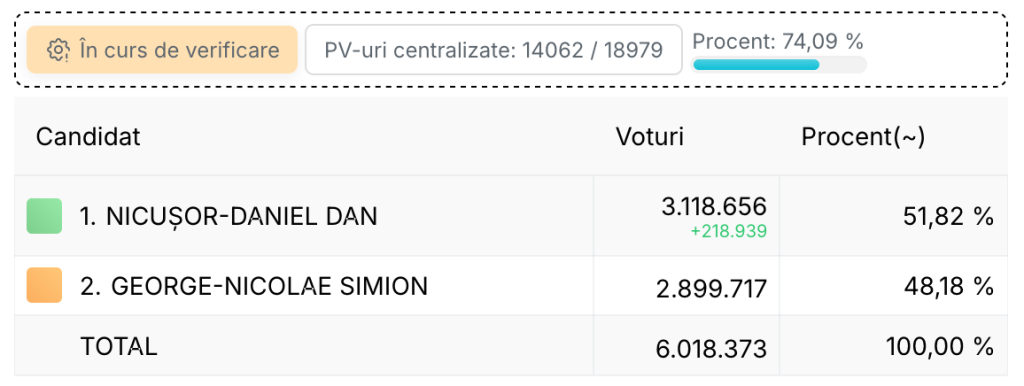The height and width of the screenshot is (386, 1024).
Task: Click the green swatch for Nicușor-Daniel Dan
Action: coord(44,216)
